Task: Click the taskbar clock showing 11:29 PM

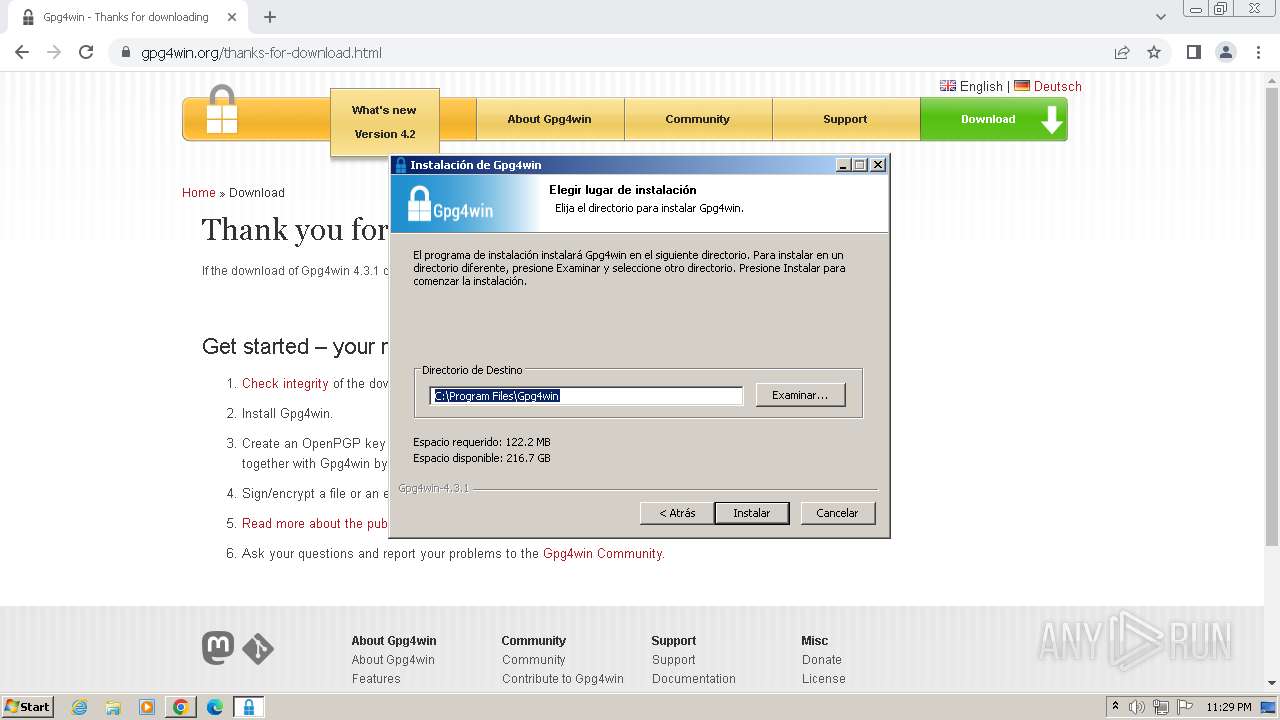Action: pos(1228,707)
